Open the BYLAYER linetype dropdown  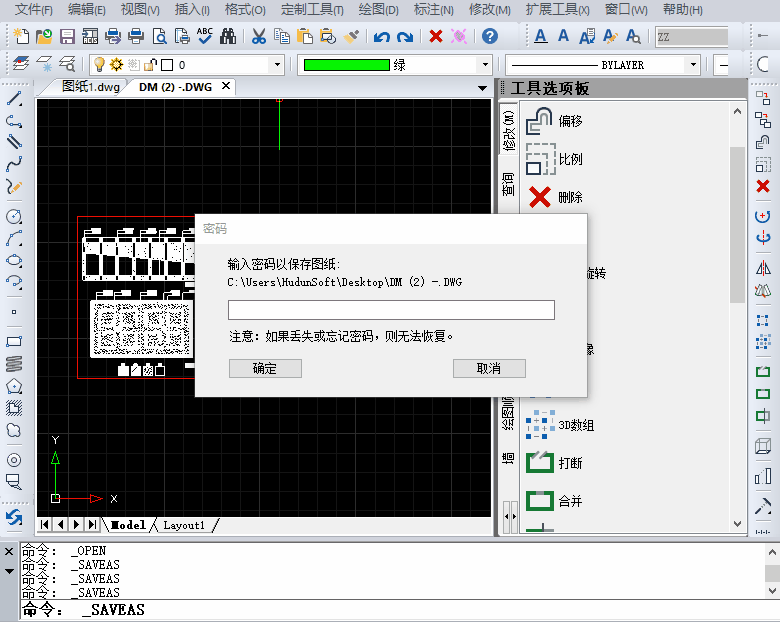(693, 65)
